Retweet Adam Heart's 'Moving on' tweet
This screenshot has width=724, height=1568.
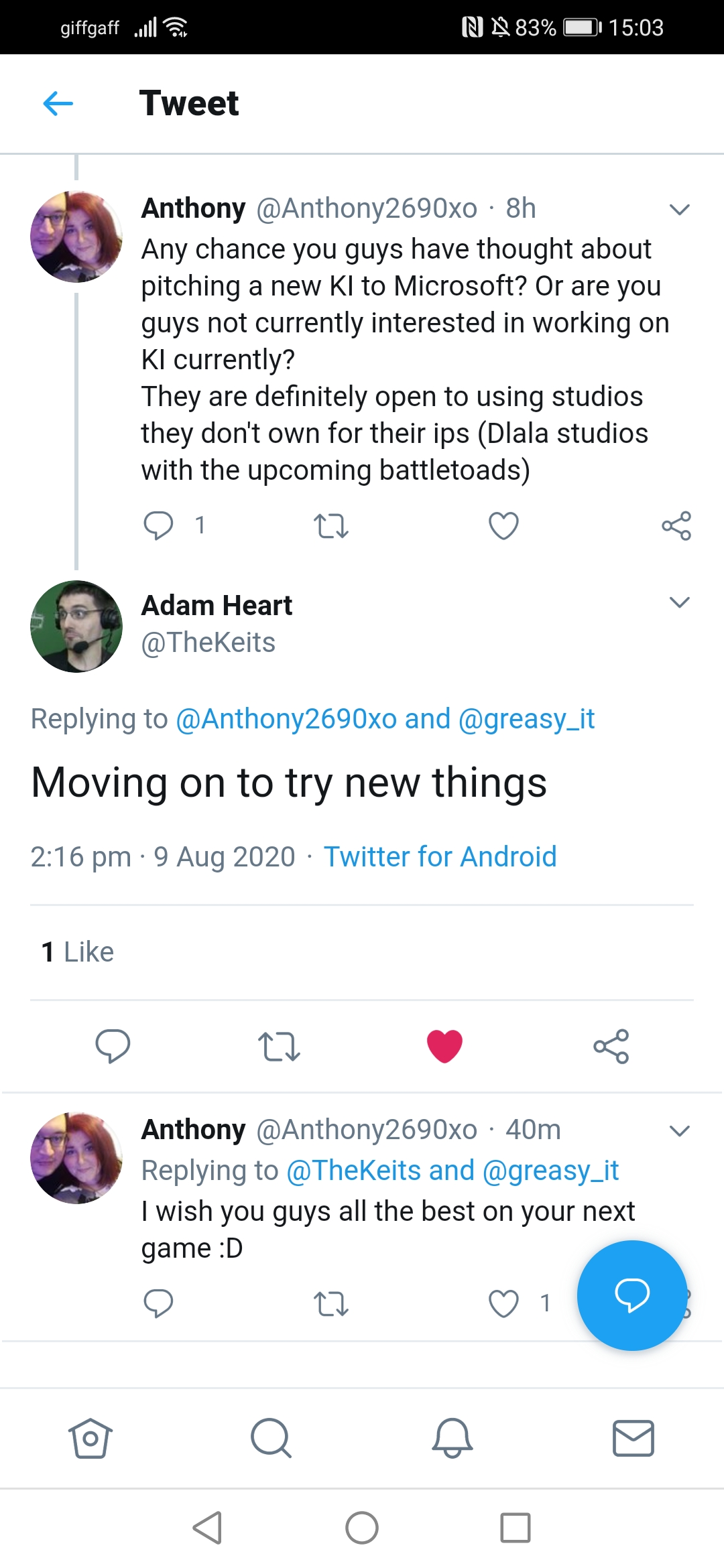tap(279, 1046)
